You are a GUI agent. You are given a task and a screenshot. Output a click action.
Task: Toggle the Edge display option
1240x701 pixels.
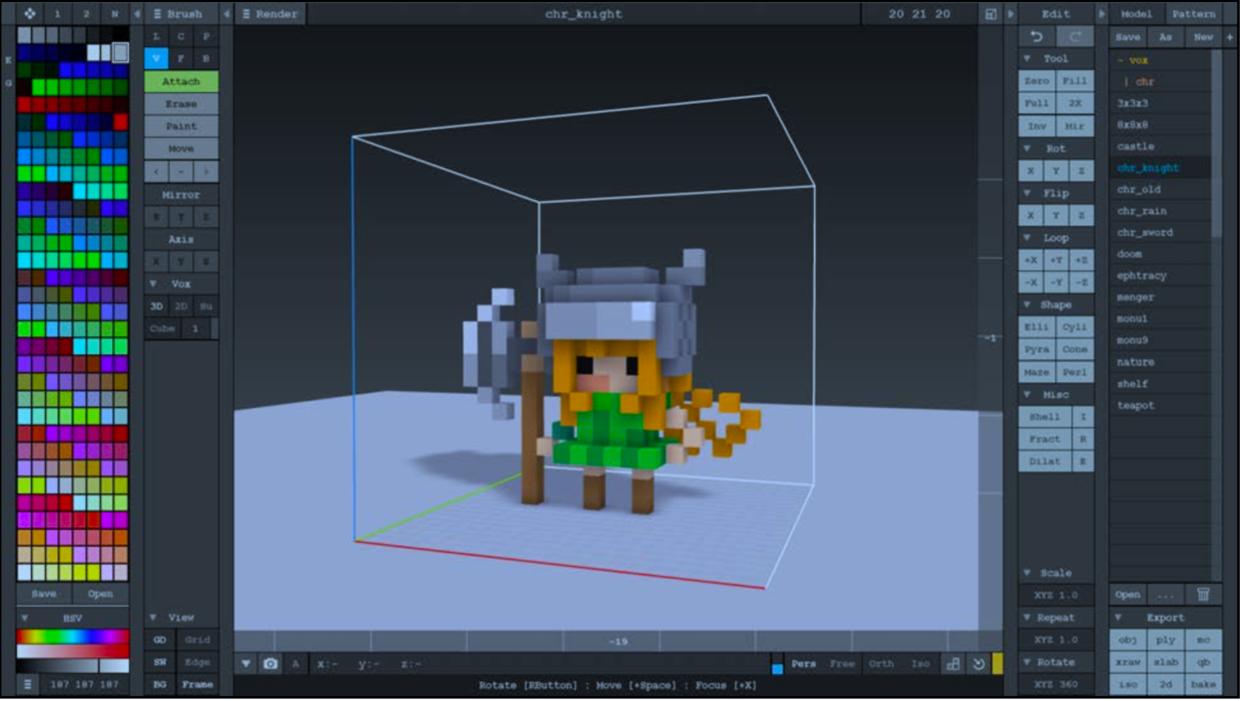pyautogui.click(x=197, y=662)
